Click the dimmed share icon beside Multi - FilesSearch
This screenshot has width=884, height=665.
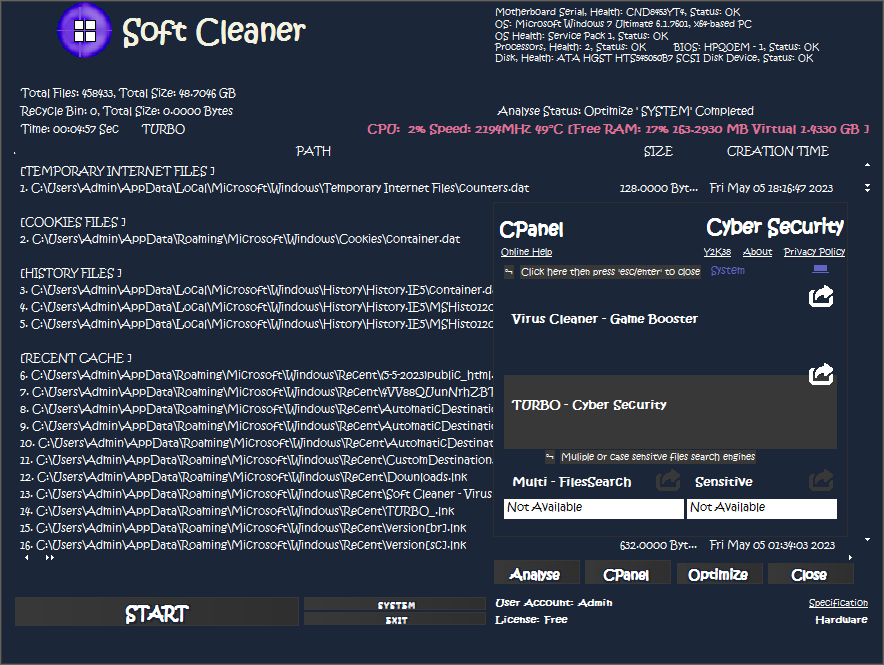(668, 481)
